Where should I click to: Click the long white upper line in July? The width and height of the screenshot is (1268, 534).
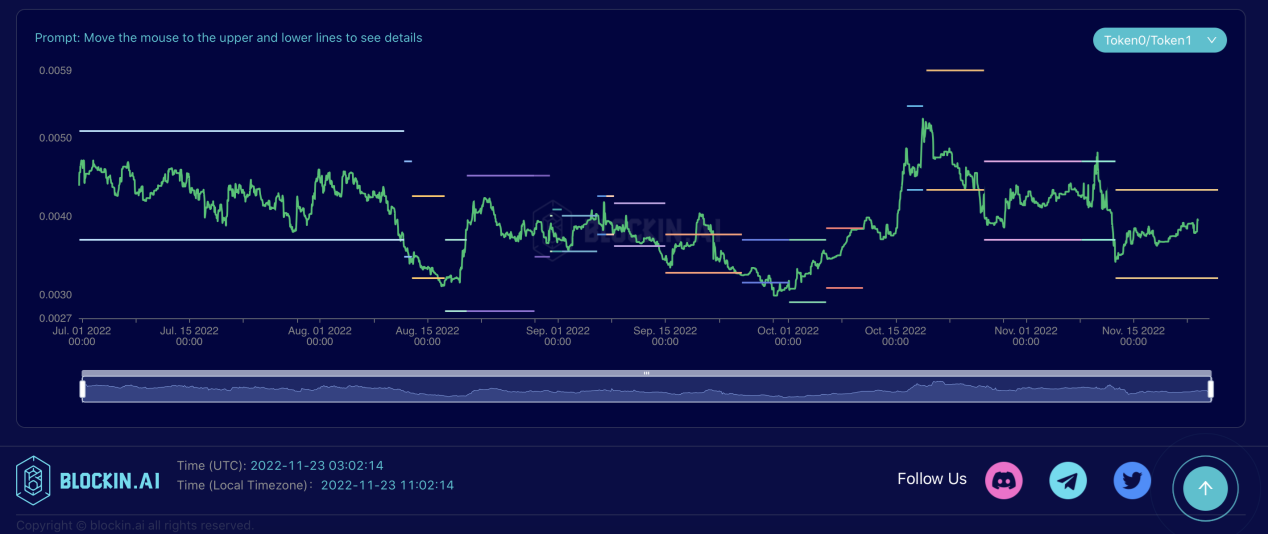(240, 131)
